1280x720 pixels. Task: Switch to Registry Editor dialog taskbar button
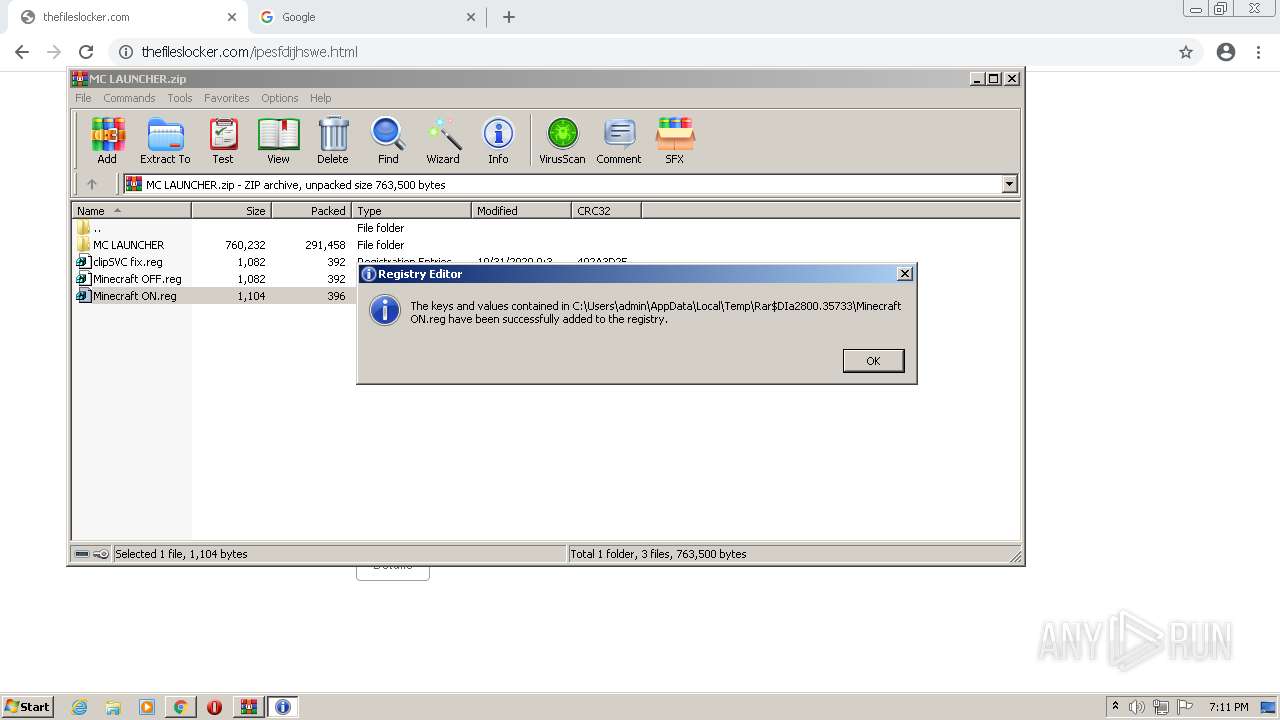coord(283,707)
